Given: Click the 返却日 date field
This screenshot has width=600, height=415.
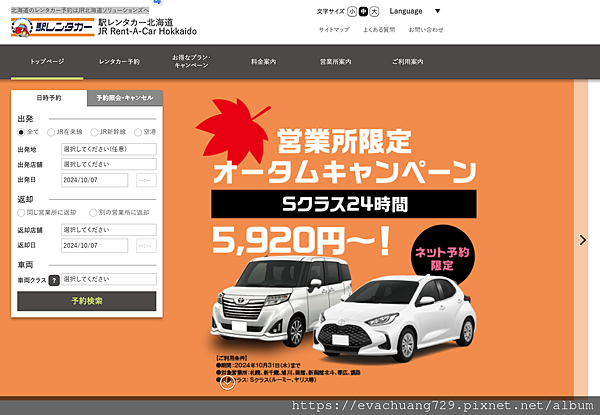Looking at the screenshot, I should (95, 246).
